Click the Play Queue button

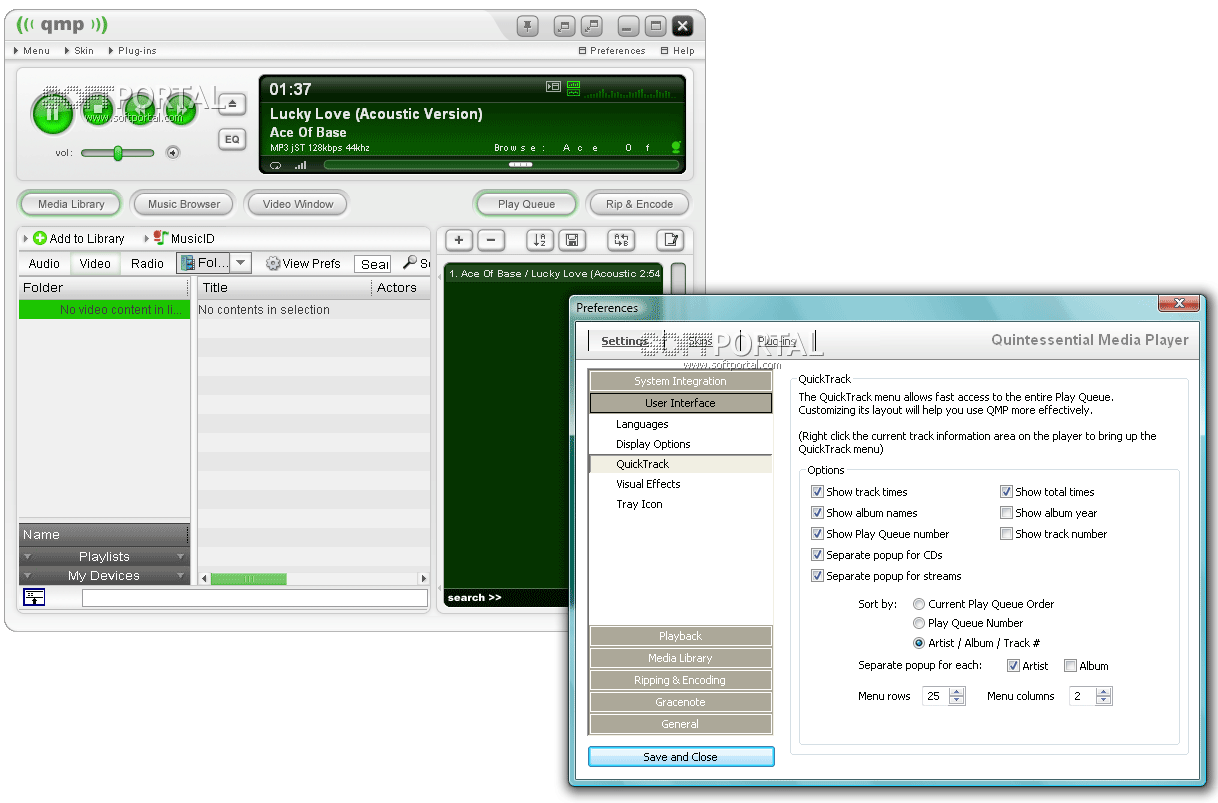526,204
